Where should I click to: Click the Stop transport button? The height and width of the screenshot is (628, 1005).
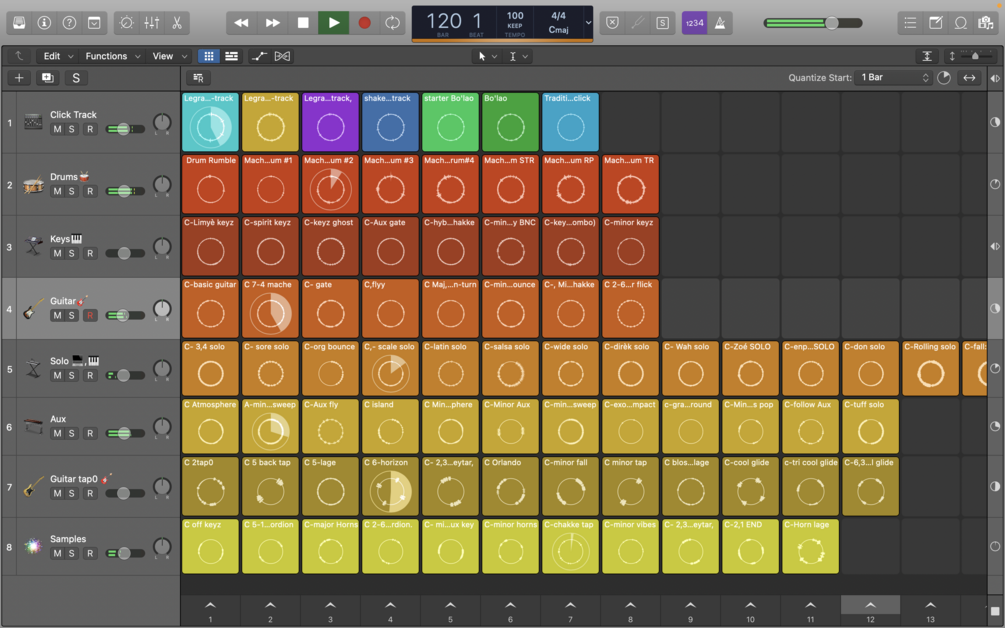tap(303, 23)
